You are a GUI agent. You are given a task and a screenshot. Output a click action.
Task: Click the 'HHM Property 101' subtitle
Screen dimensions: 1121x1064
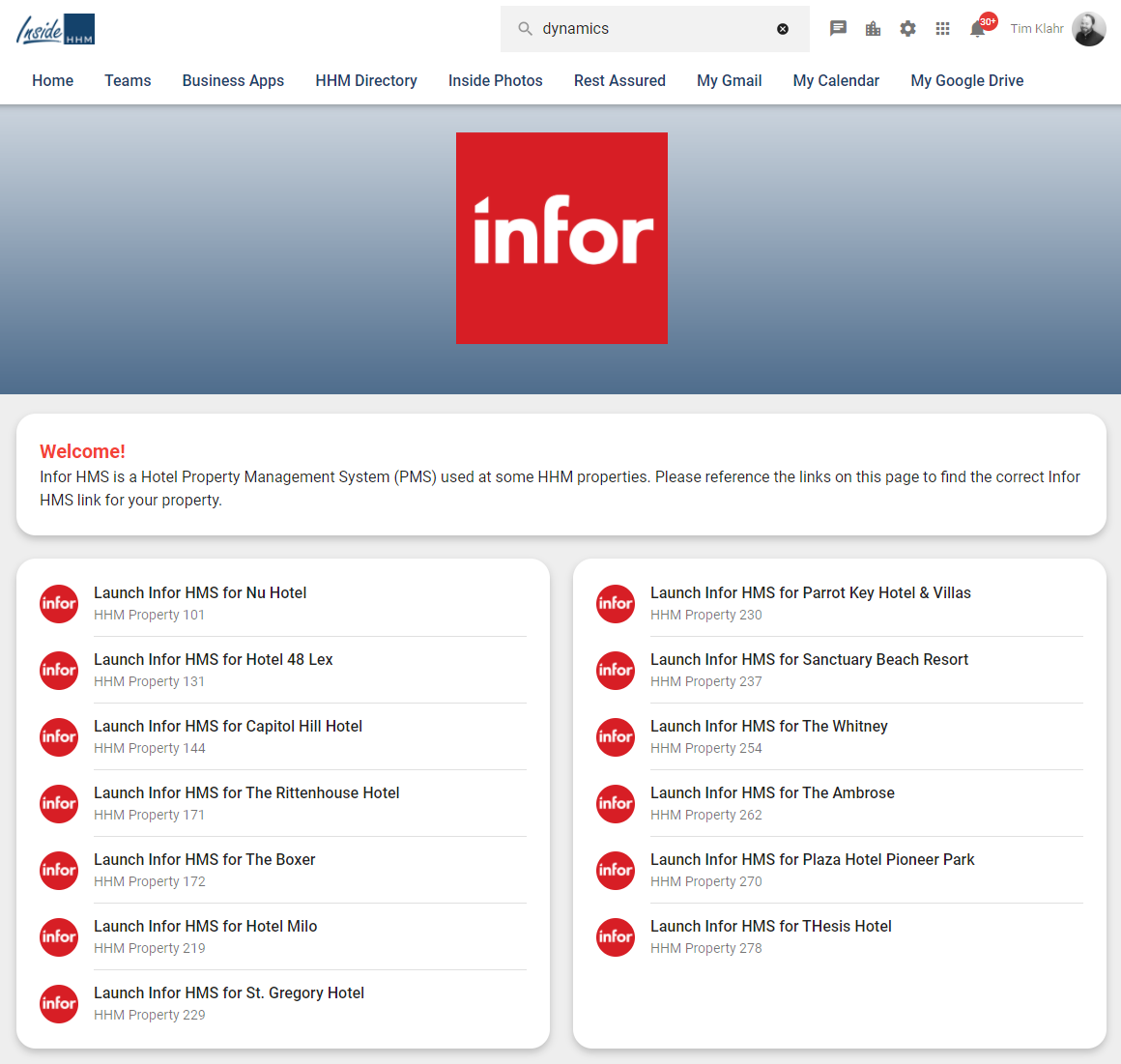pos(149,615)
